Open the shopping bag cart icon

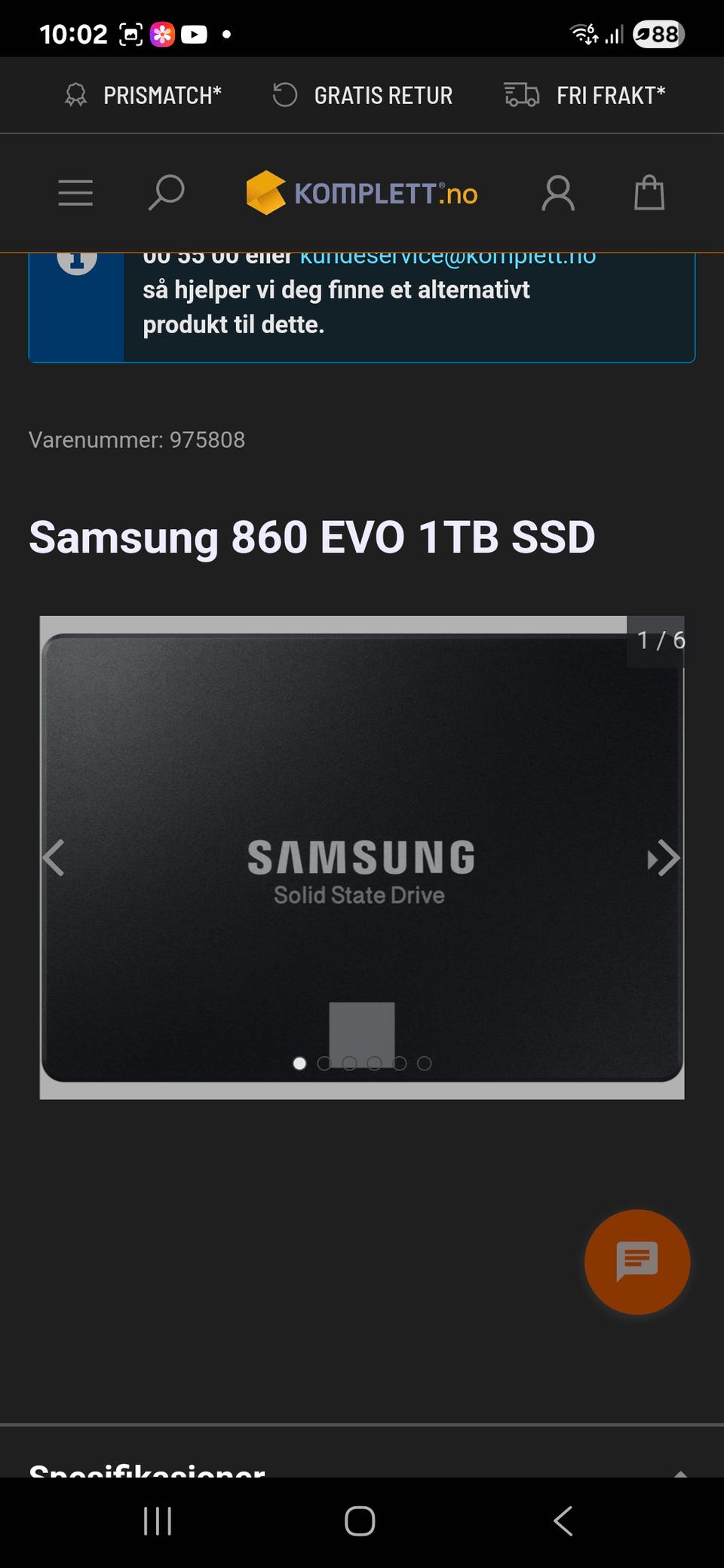pyautogui.click(x=649, y=193)
